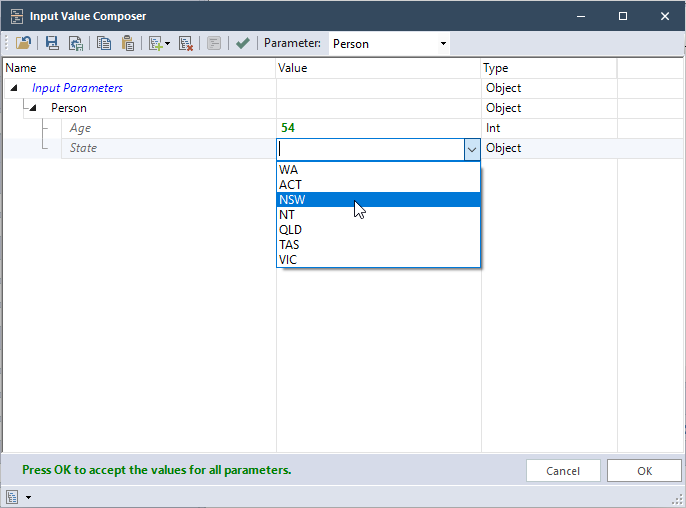Click the Person tree label
686x508 pixels.
(x=69, y=108)
